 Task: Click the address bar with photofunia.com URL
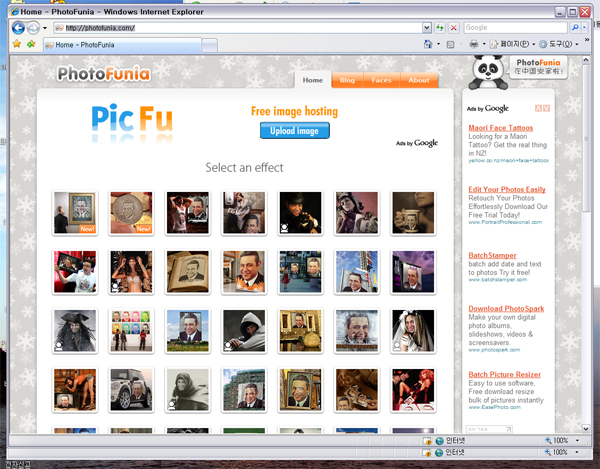coord(238,28)
